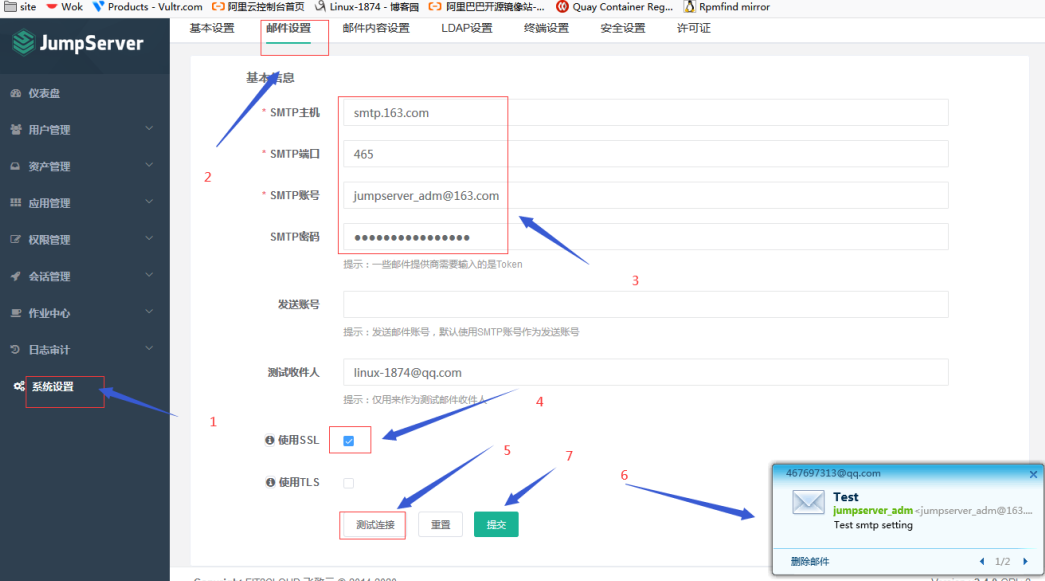Open the 安全设置 tab
The width and height of the screenshot is (1045, 581).
pyautogui.click(x=623, y=28)
